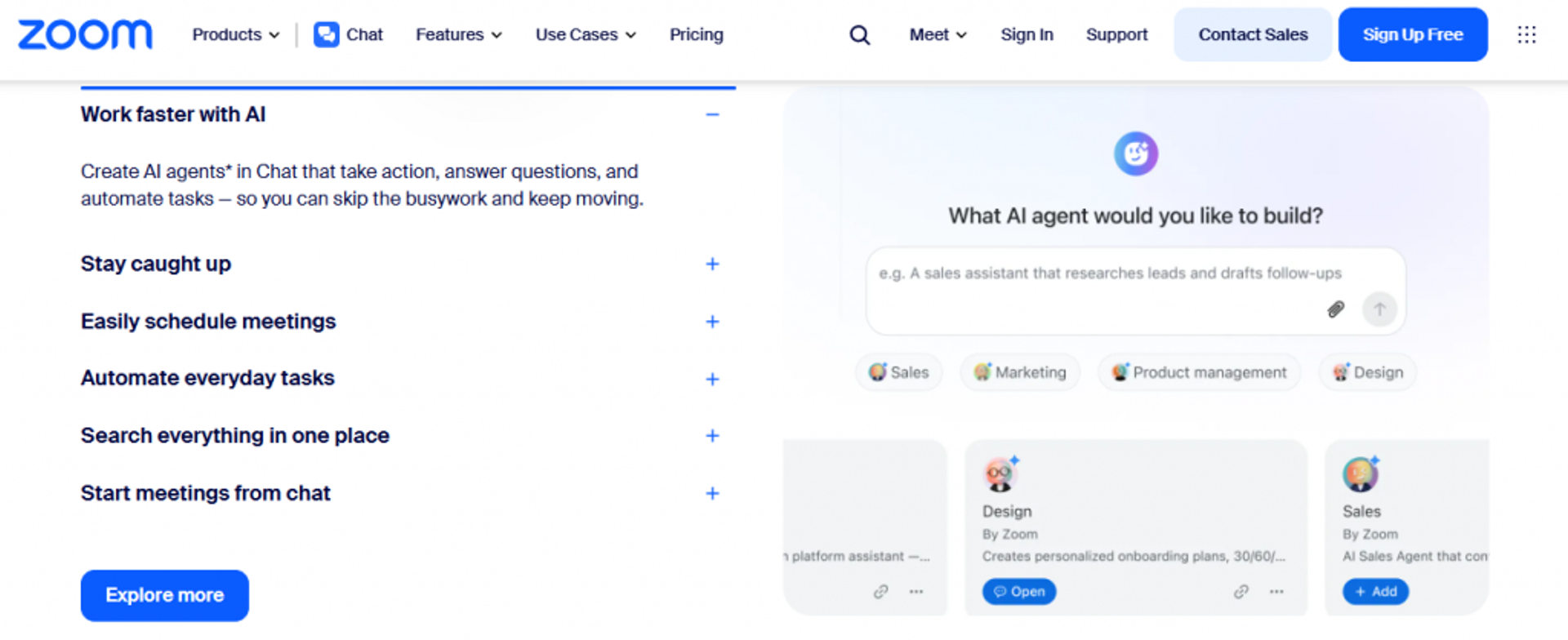This screenshot has height=640, width=1568.
Task: Click the send arrow button in prompt
Action: (x=1379, y=309)
